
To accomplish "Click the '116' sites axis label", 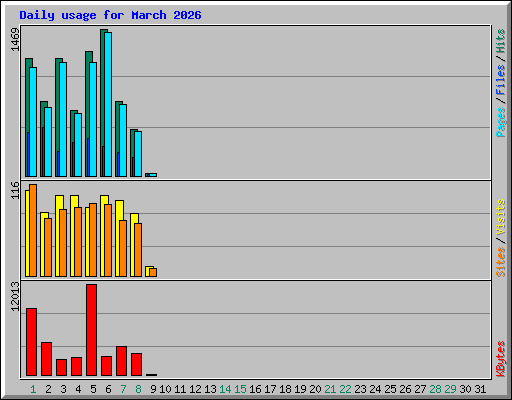I will point(15,190).
